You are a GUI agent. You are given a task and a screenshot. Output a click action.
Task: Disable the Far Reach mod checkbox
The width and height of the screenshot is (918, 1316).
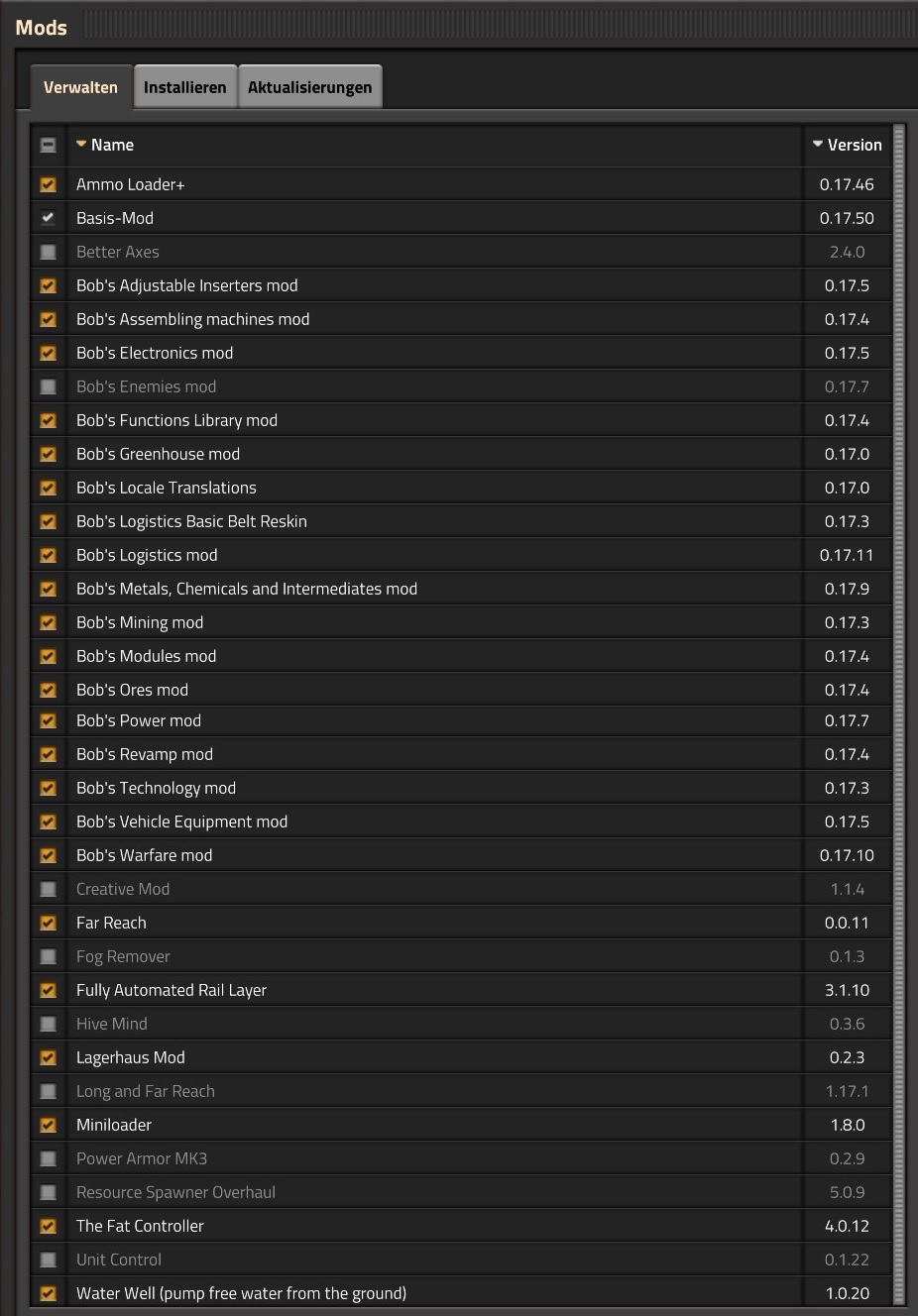coord(48,923)
